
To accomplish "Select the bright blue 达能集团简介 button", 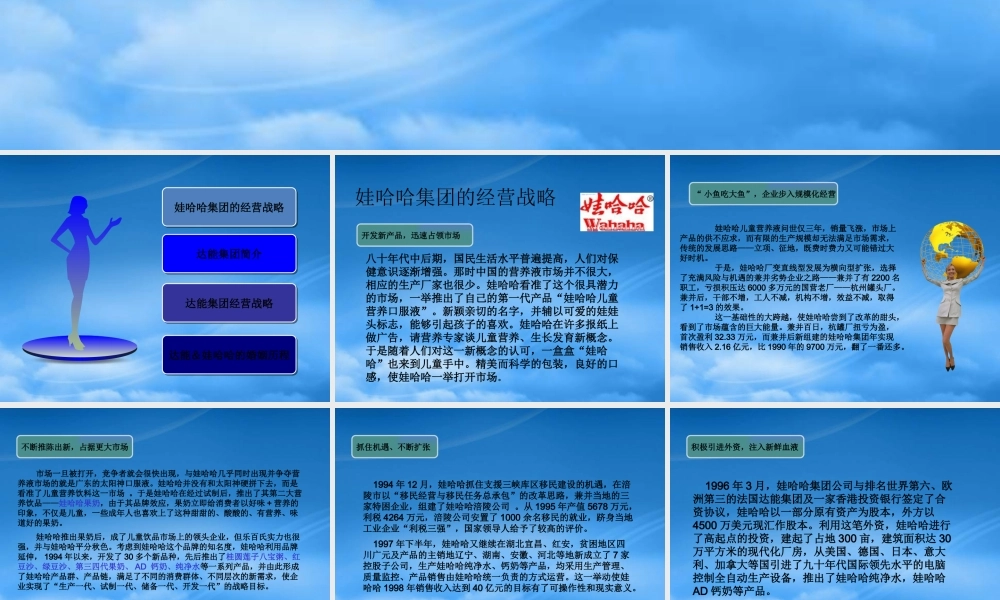I will click(x=229, y=254).
